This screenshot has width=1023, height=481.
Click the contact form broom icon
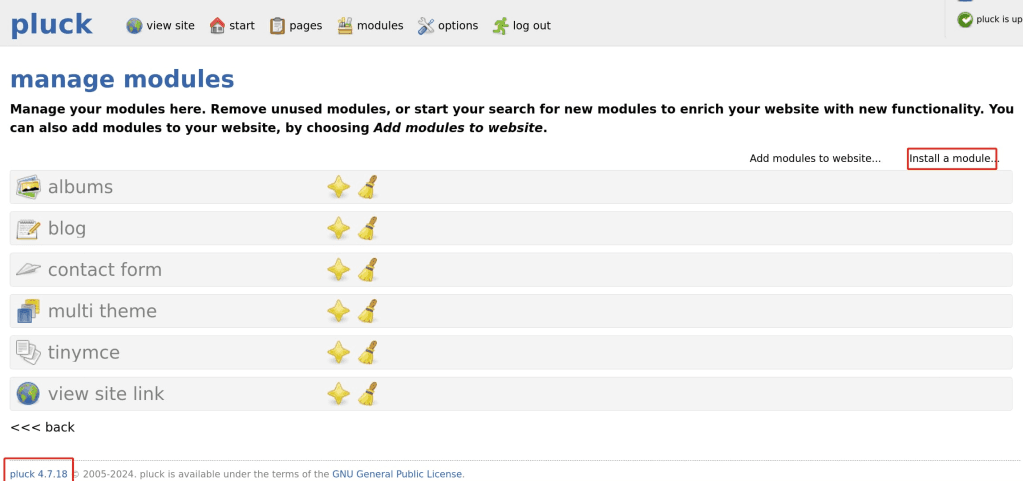(x=367, y=270)
